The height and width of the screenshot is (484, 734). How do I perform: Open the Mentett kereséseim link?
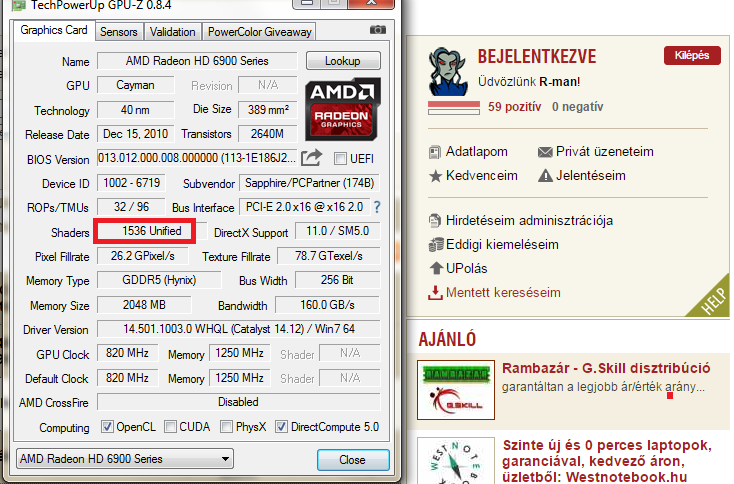pos(503,293)
